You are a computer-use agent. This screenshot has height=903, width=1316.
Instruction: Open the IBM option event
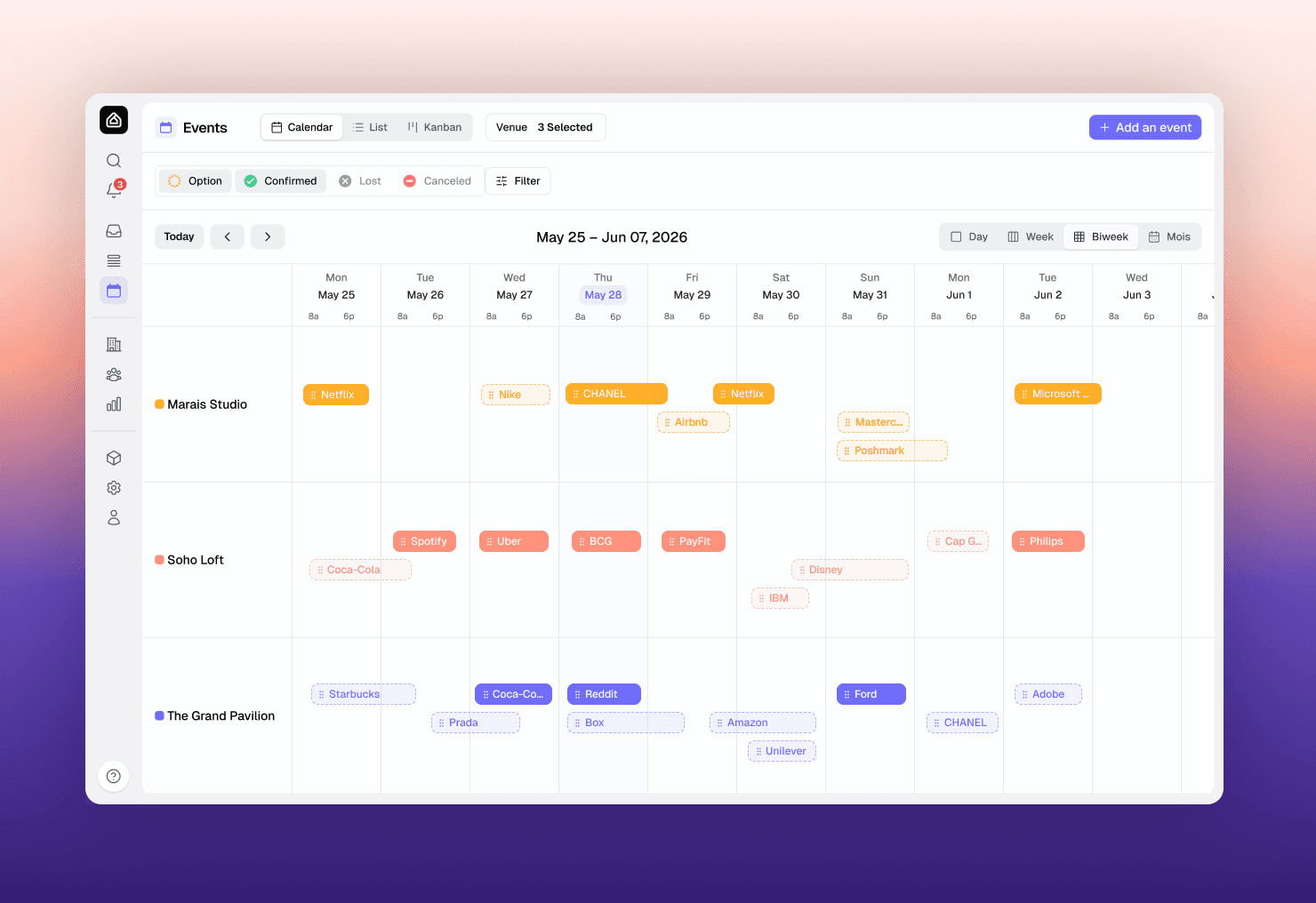[780, 598]
